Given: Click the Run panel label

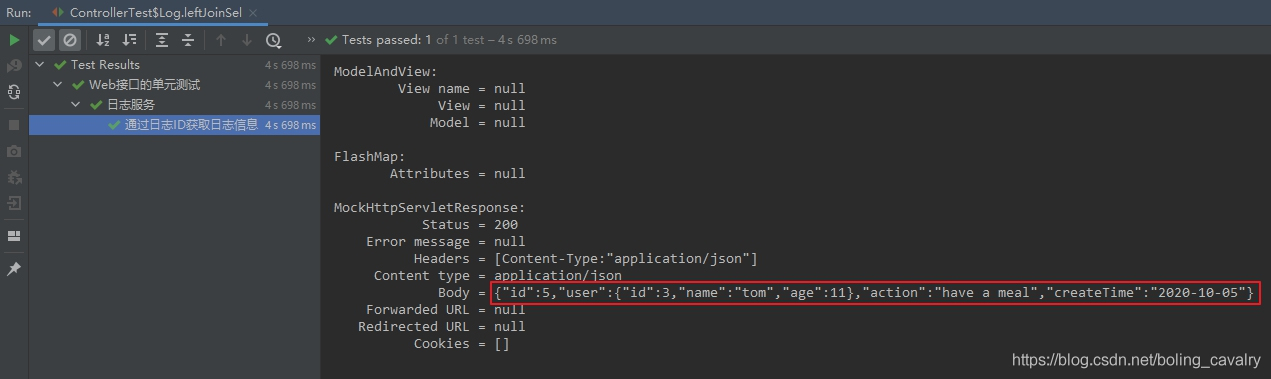Looking at the screenshot, I should coord(19,12).
